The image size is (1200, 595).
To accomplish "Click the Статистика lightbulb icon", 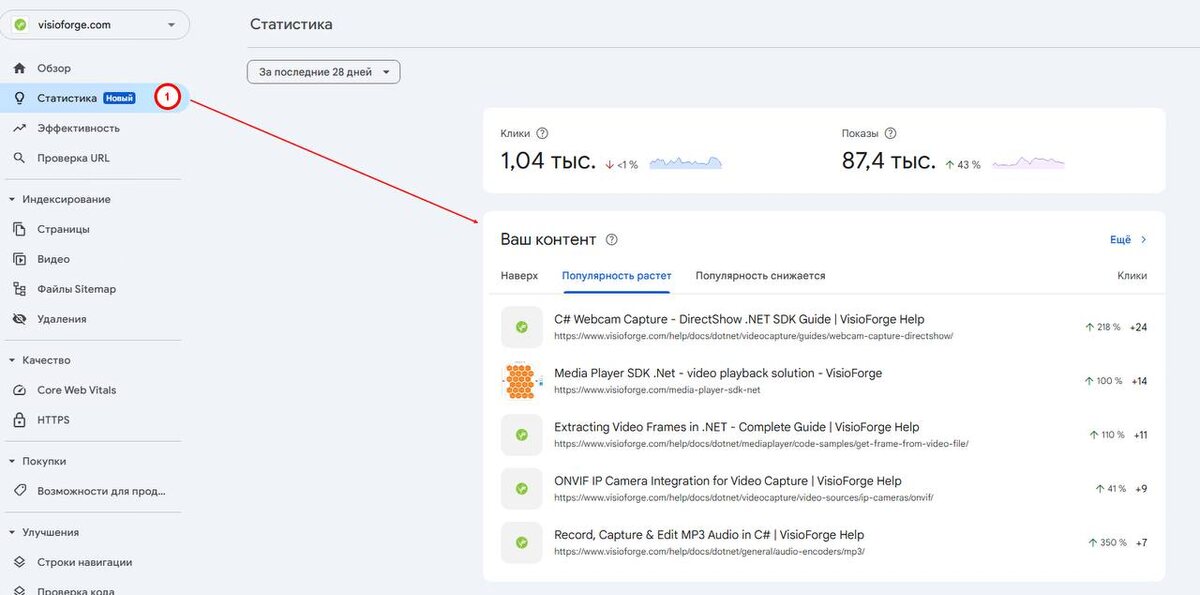I will coord(19,98).
